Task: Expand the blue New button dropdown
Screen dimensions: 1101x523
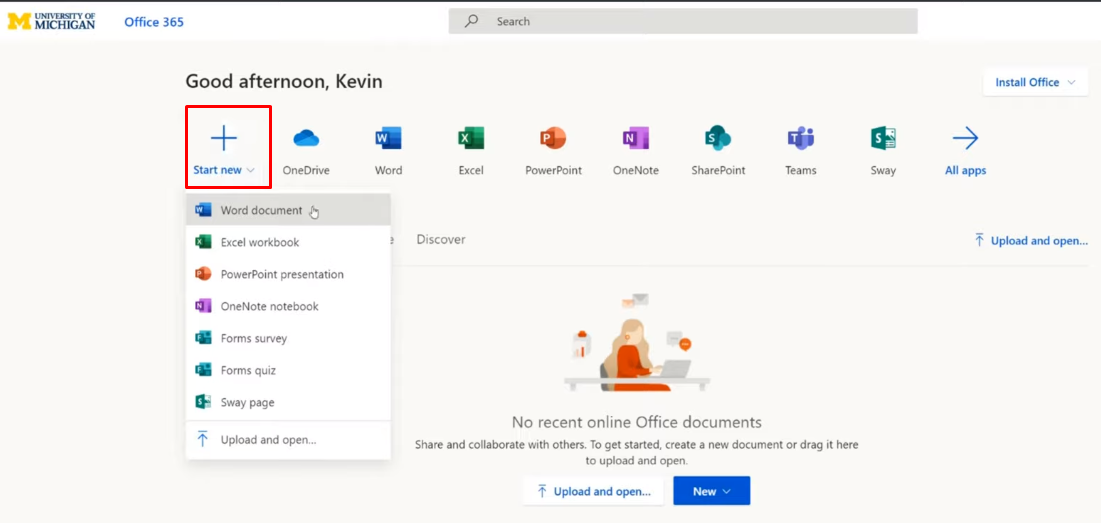Action: tap(711, 491)
